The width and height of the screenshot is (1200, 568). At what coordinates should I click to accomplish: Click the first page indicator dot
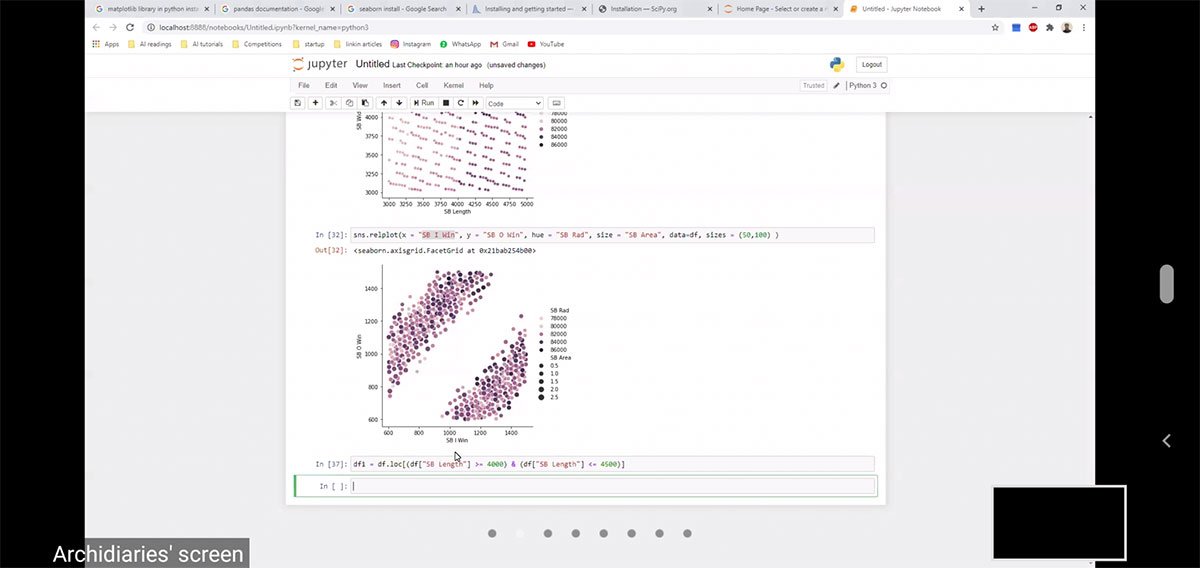pos(492,534)
